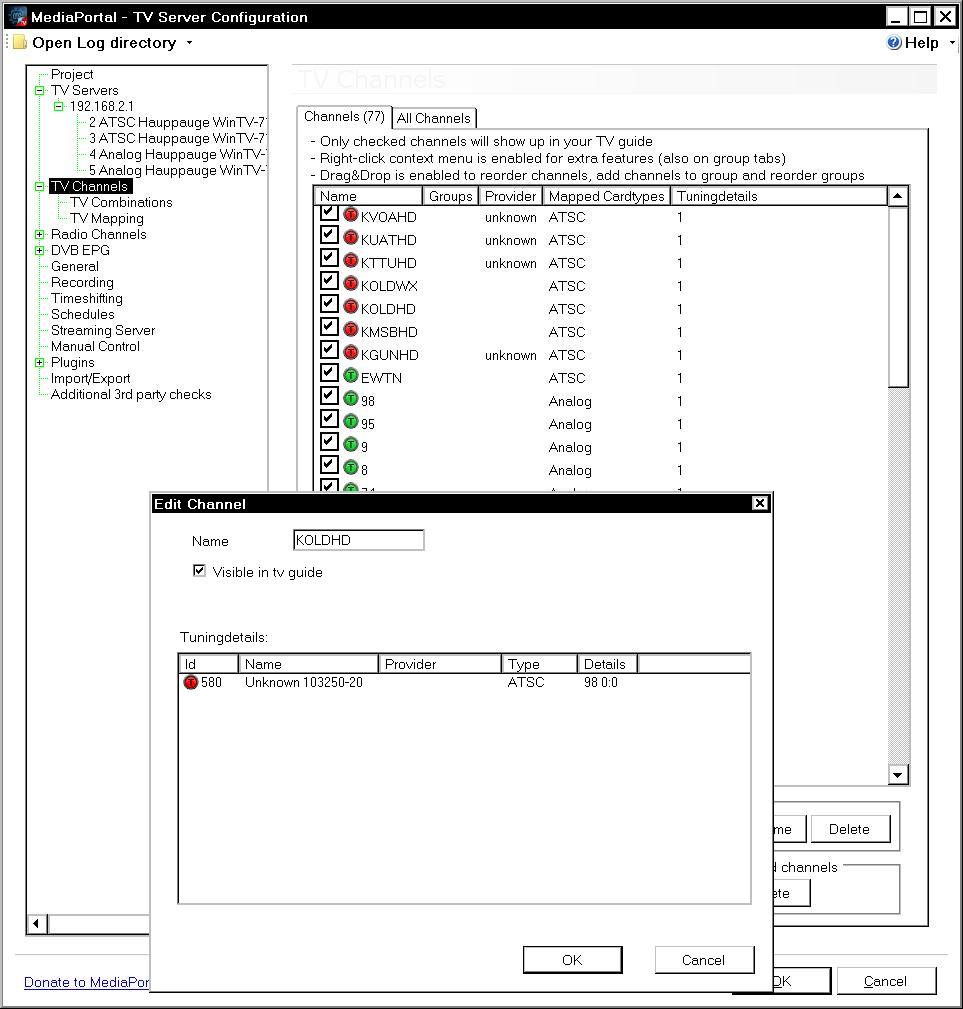Image resolution: width=963 pixels, height=1009 pixels.
Task: Select the Timeshifting tree item
Action: pyautogui.click(x=87, y=299)
